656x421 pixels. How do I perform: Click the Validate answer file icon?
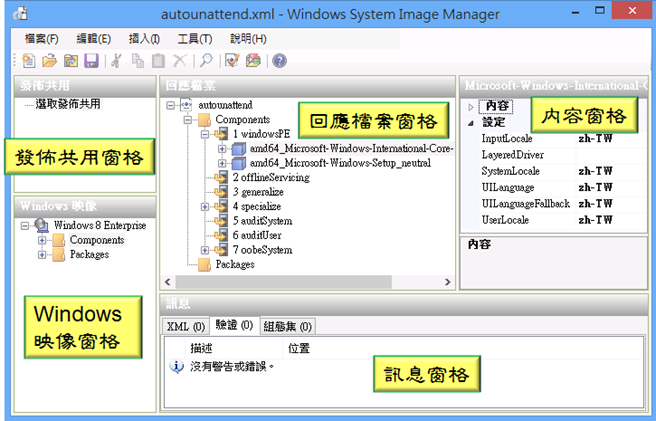tap(232, 61)
